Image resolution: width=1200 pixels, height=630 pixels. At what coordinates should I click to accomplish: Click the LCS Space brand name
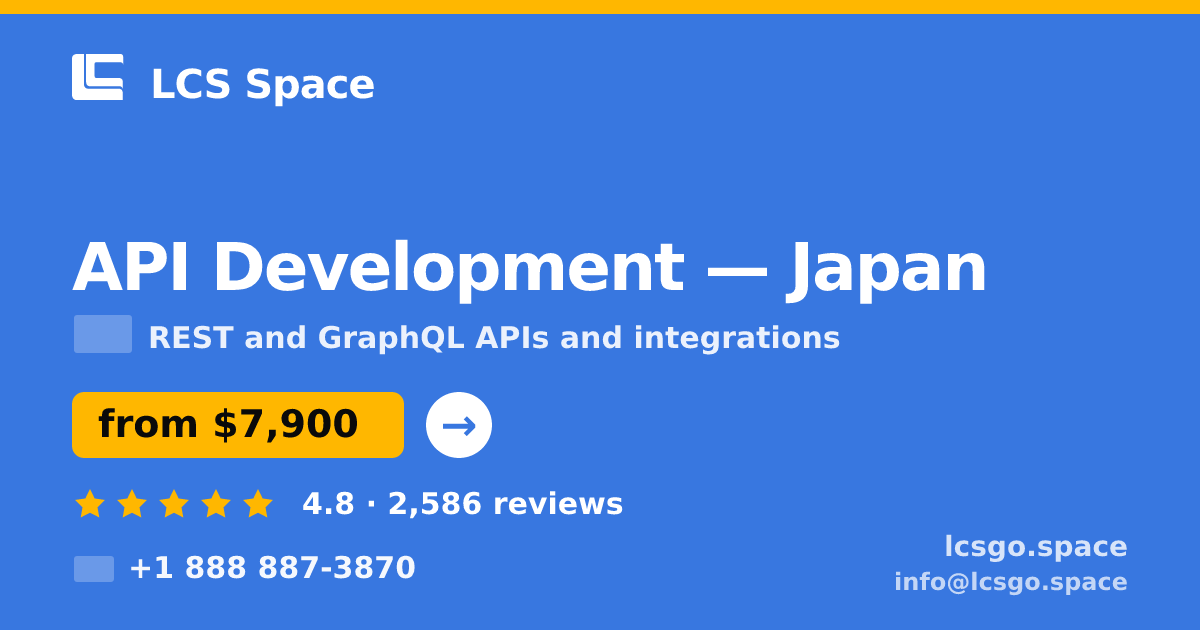262,84
